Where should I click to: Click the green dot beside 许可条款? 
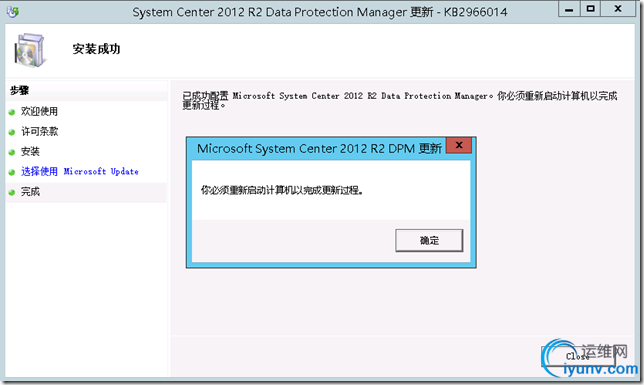pyautogui.click(x=12, y=132)
